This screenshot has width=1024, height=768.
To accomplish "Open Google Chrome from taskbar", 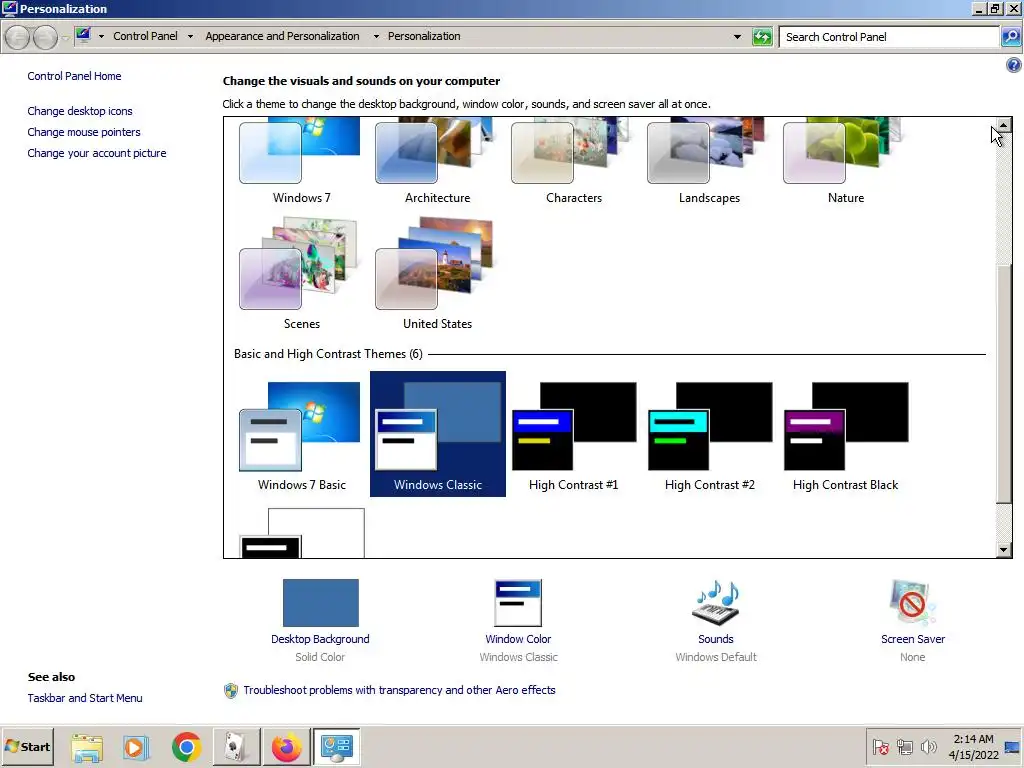I will pyautogui.click(x=186, y=747).
